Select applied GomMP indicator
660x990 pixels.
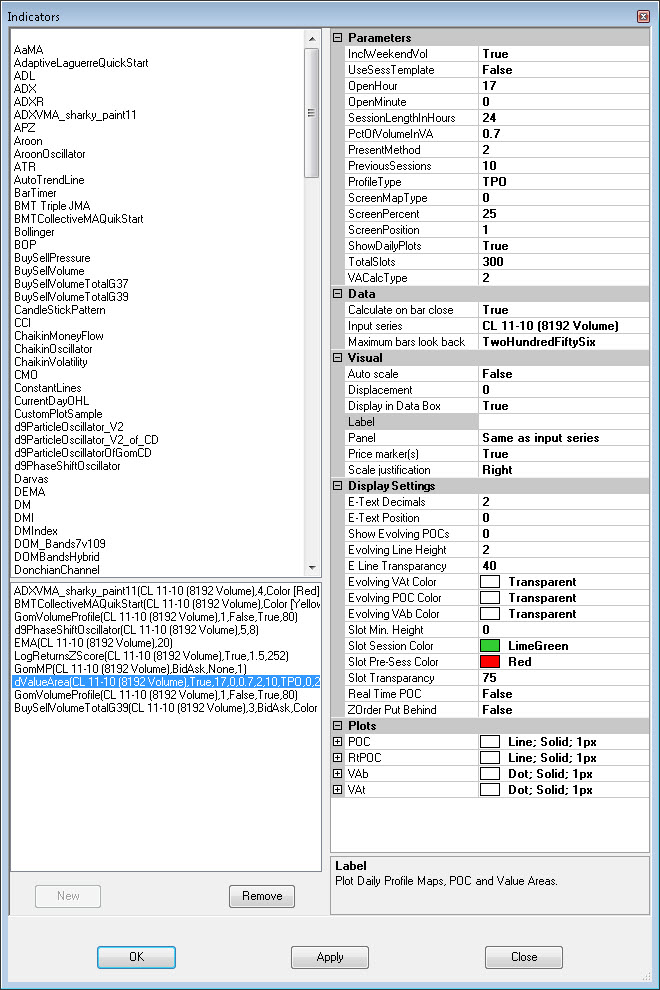[x=130, y=669]
